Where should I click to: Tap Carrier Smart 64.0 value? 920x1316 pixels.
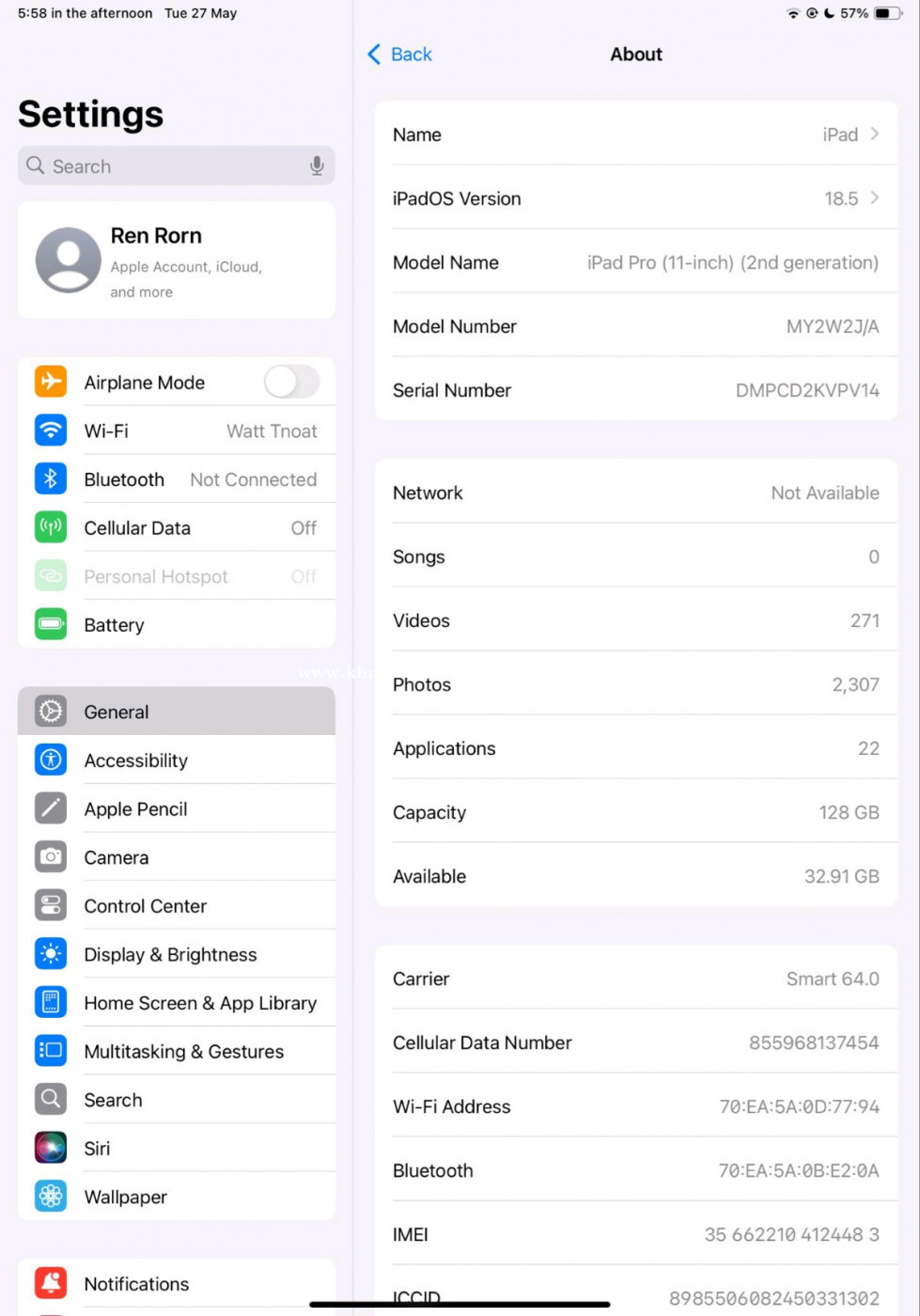tap(833, 979)
